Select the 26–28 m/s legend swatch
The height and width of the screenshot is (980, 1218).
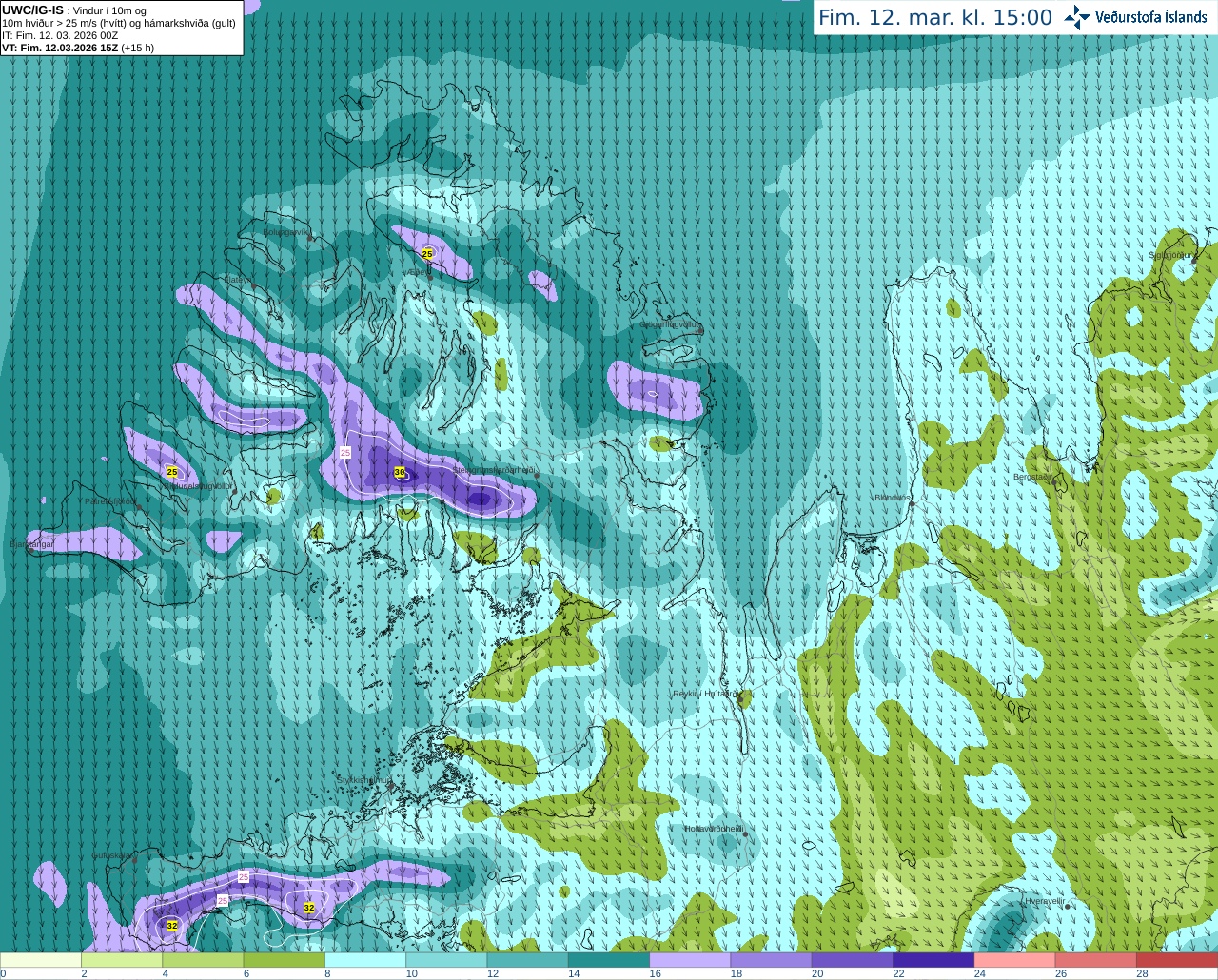click(1096, 960)
